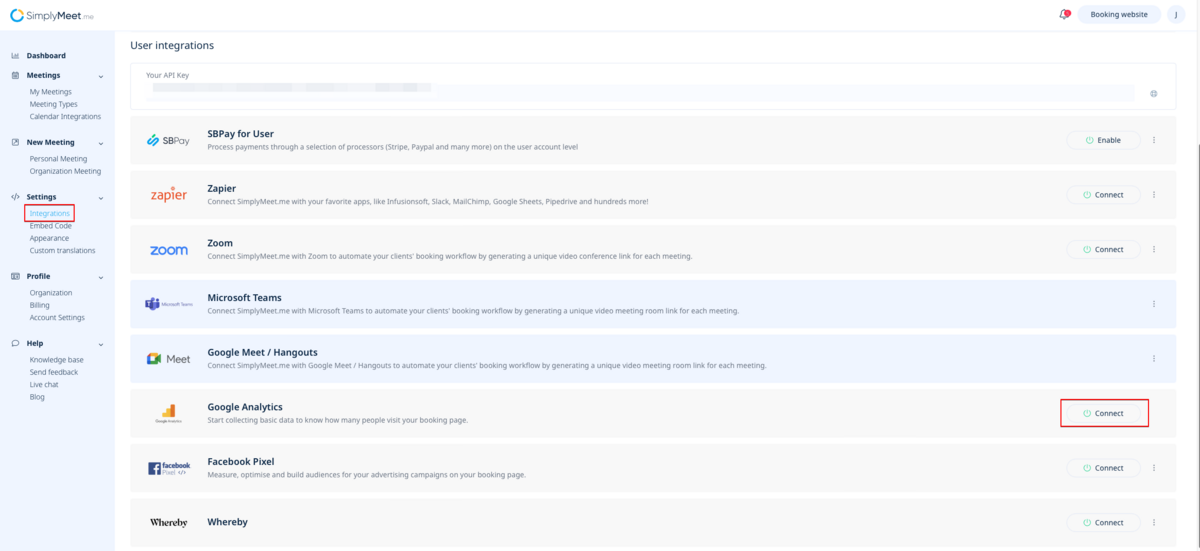The height and width of the screenshot is (551, 1200).
Task: Connect the Facebook Pixel integration
Action: (x=1103, y=468)
